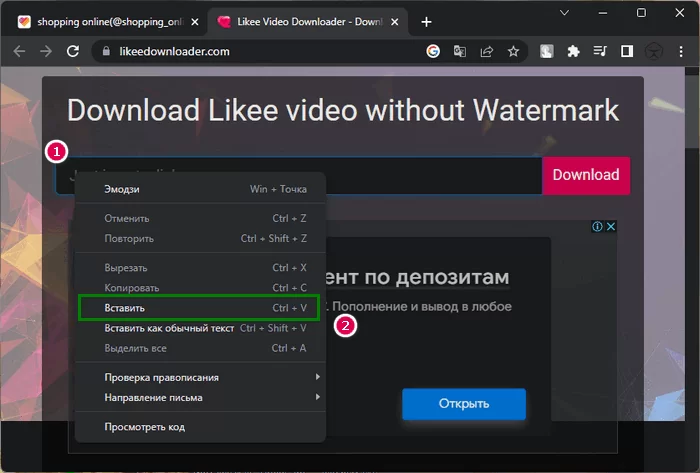The width and height of the screenshot is (700, 473).
Task: Reload the page
Action: point(73,51)
